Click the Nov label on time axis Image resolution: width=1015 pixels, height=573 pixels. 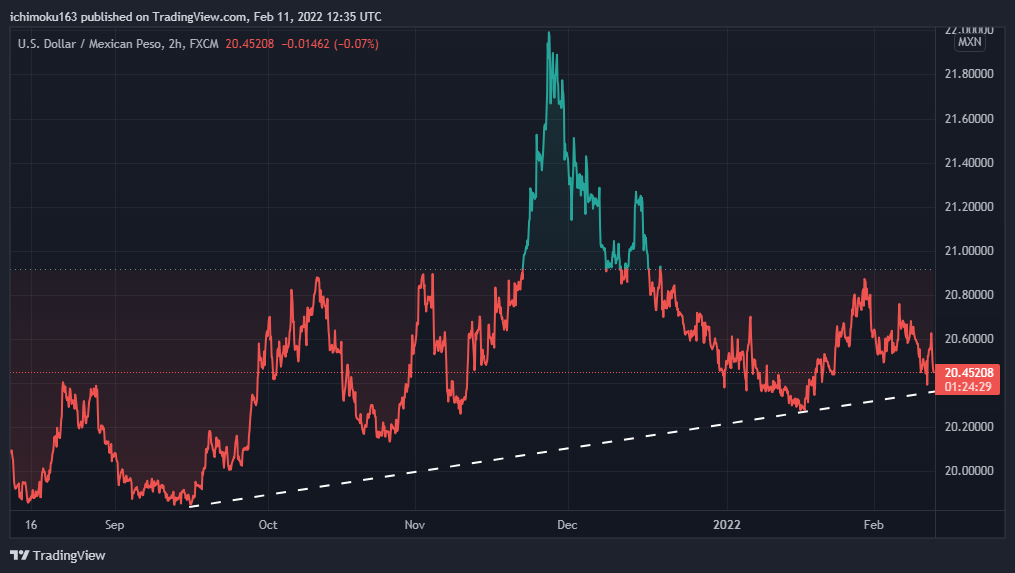[415, 524]
